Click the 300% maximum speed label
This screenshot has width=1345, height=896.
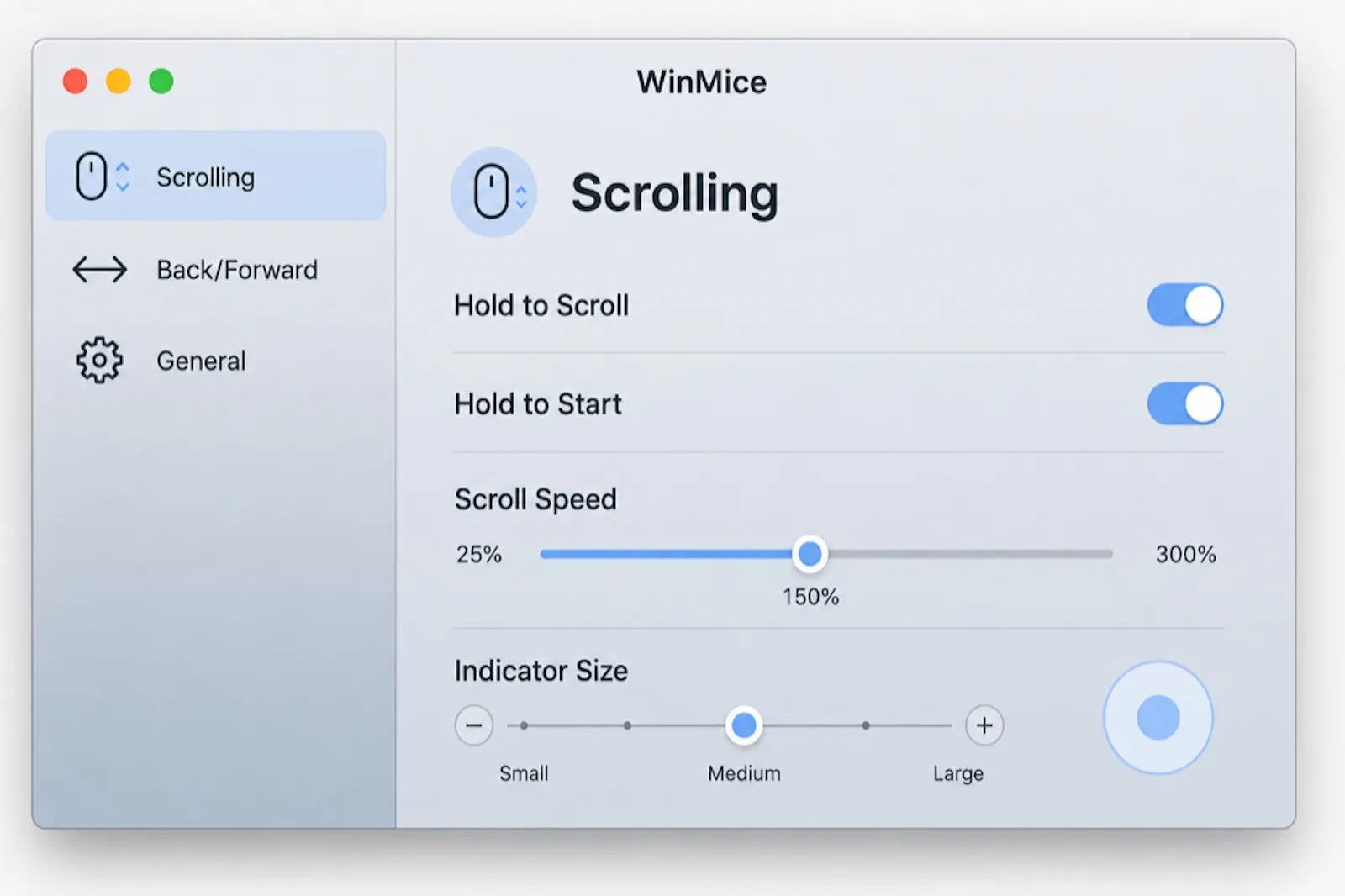tap(1186, 555)
